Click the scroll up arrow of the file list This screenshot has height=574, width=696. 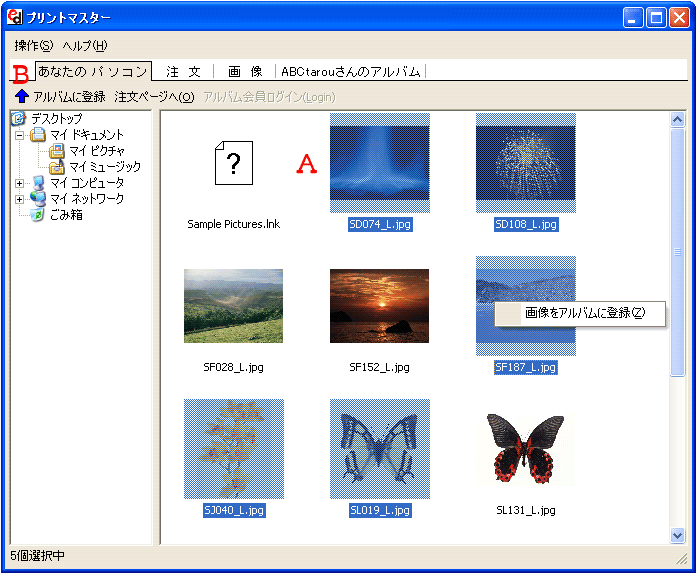point(677,119)
